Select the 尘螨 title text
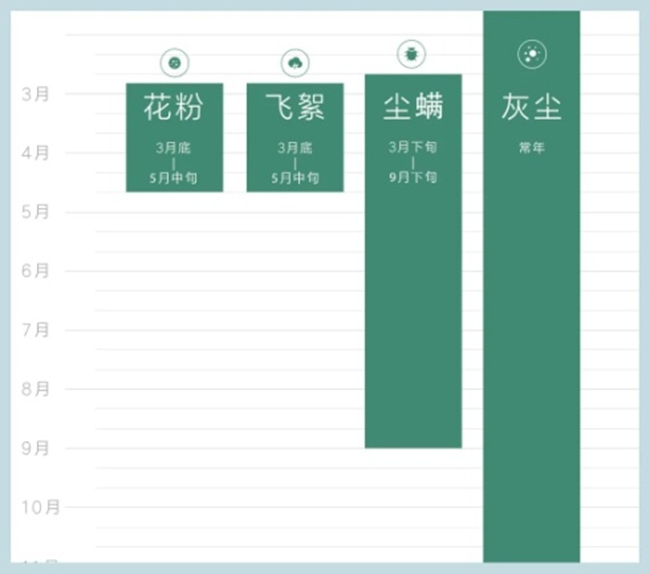This screenshot has height=574, width=650. point(413,106)
